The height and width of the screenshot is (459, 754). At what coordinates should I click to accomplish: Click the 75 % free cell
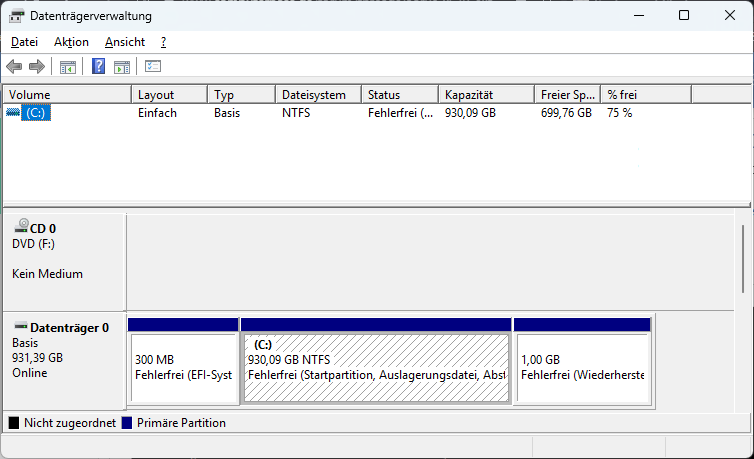tap(619, 113)
